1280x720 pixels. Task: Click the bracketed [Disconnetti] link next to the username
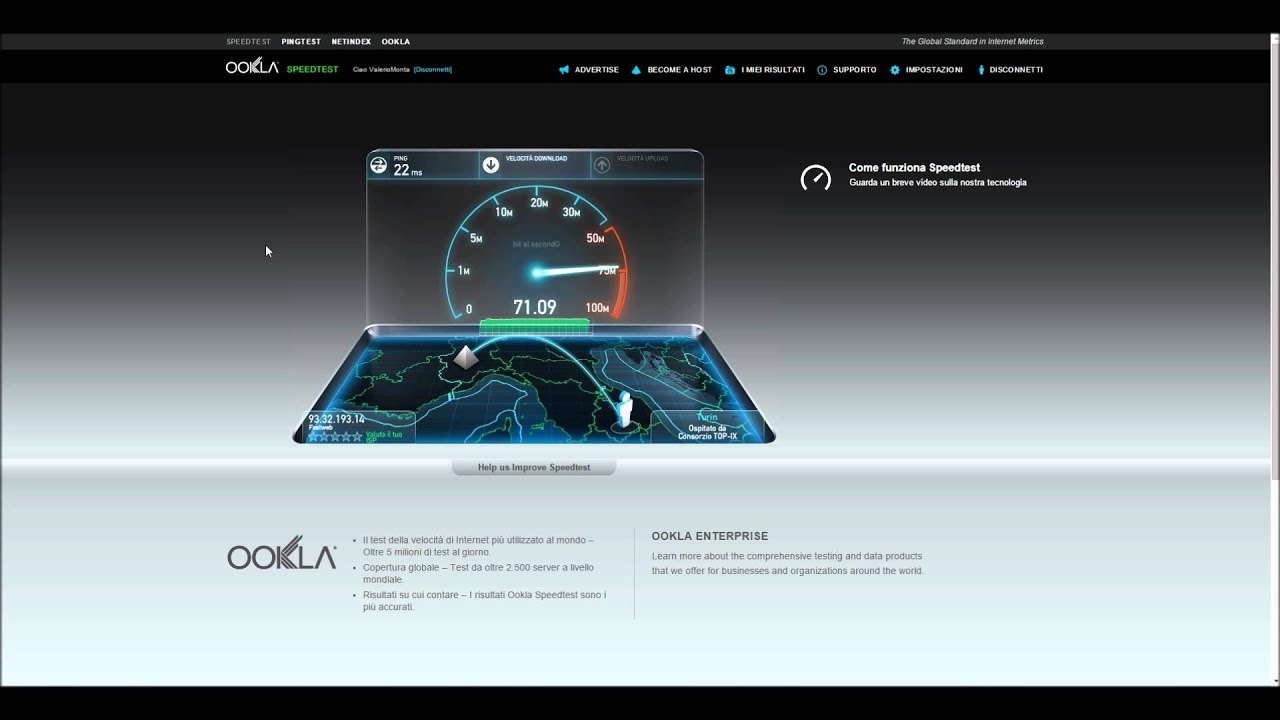point(433,70)
